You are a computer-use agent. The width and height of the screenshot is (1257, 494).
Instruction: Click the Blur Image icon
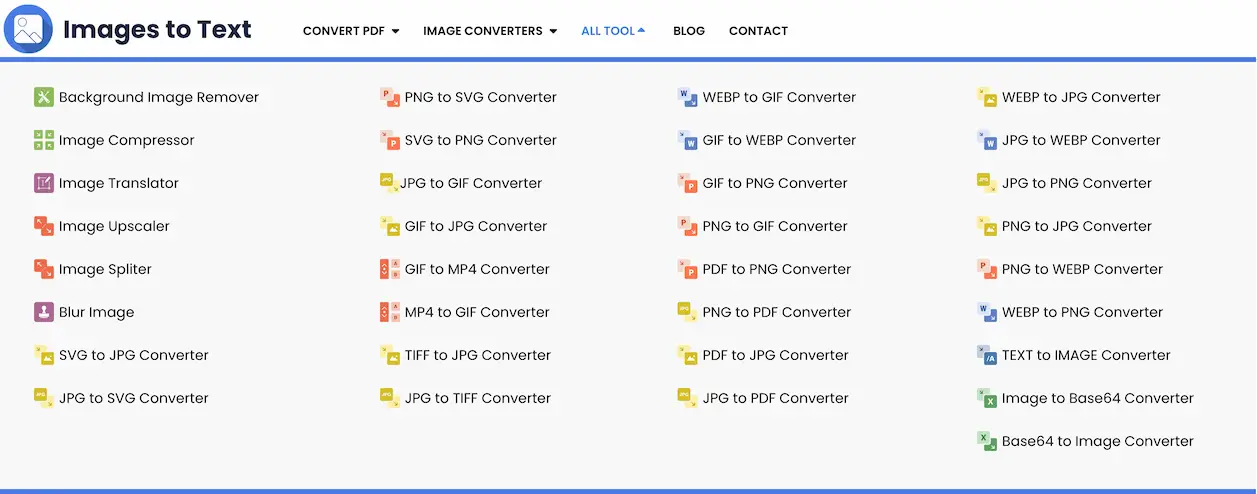pos(43,312)
